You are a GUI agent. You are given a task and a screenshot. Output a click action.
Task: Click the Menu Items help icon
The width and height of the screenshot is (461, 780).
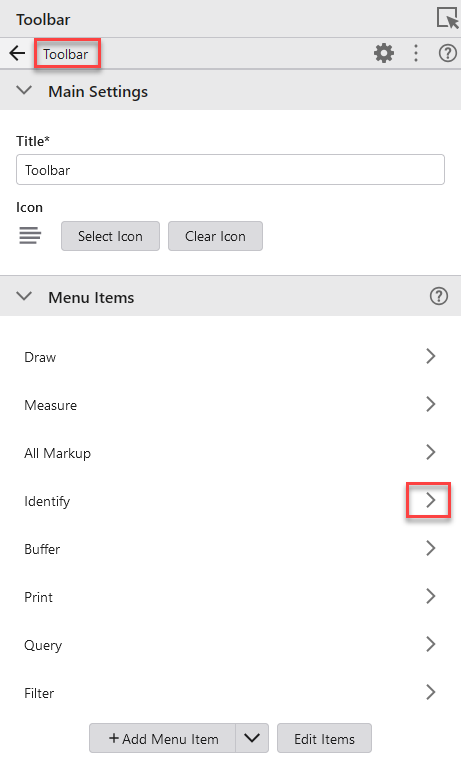[439, 296]
